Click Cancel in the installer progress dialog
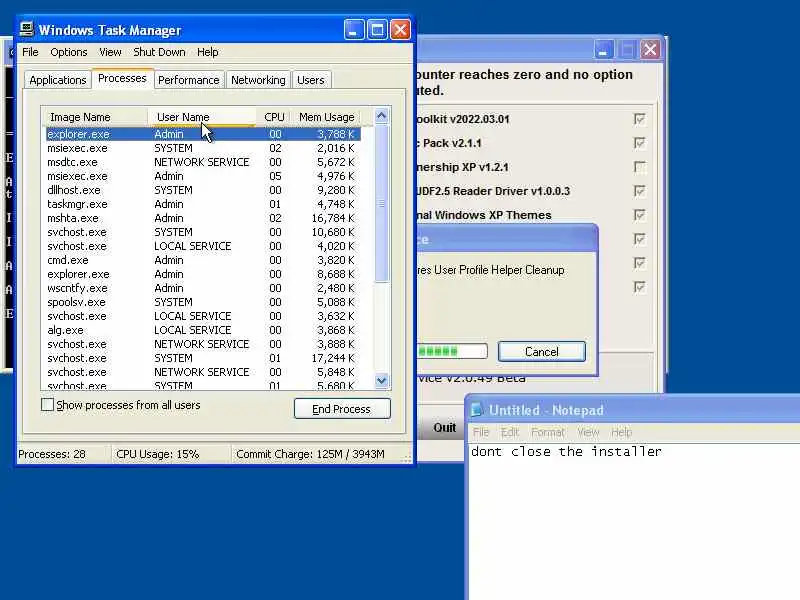The image size is (800, 600). tap(541, 352)
